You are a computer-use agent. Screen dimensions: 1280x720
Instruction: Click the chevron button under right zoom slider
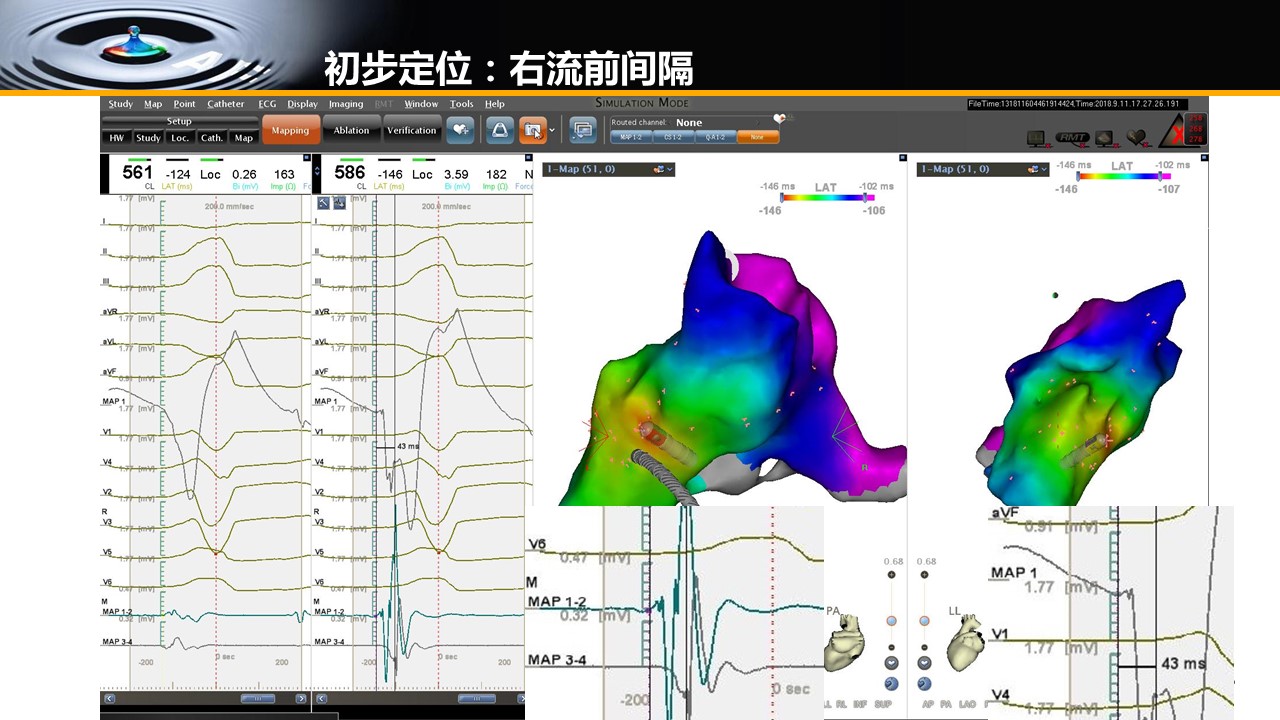point(924,664)
